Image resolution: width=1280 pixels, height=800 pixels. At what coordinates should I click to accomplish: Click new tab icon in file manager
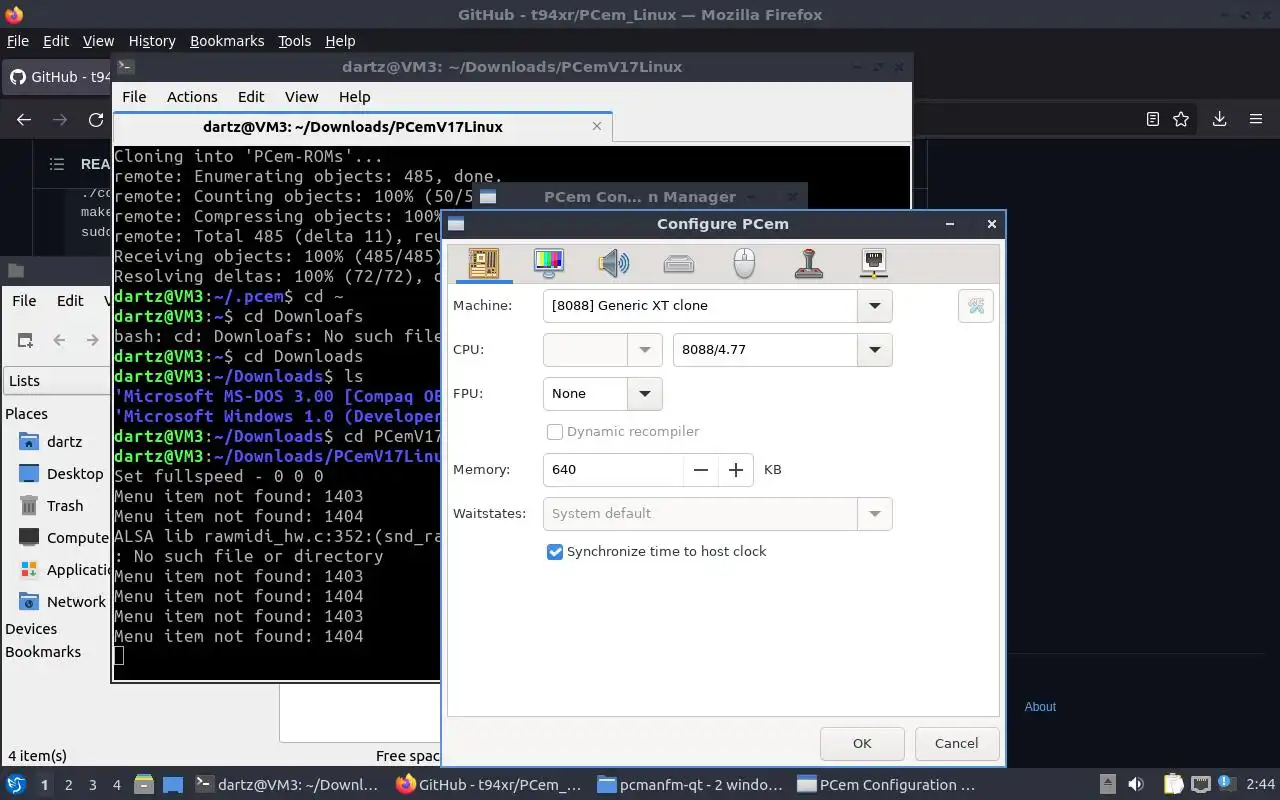coord(25,340)
